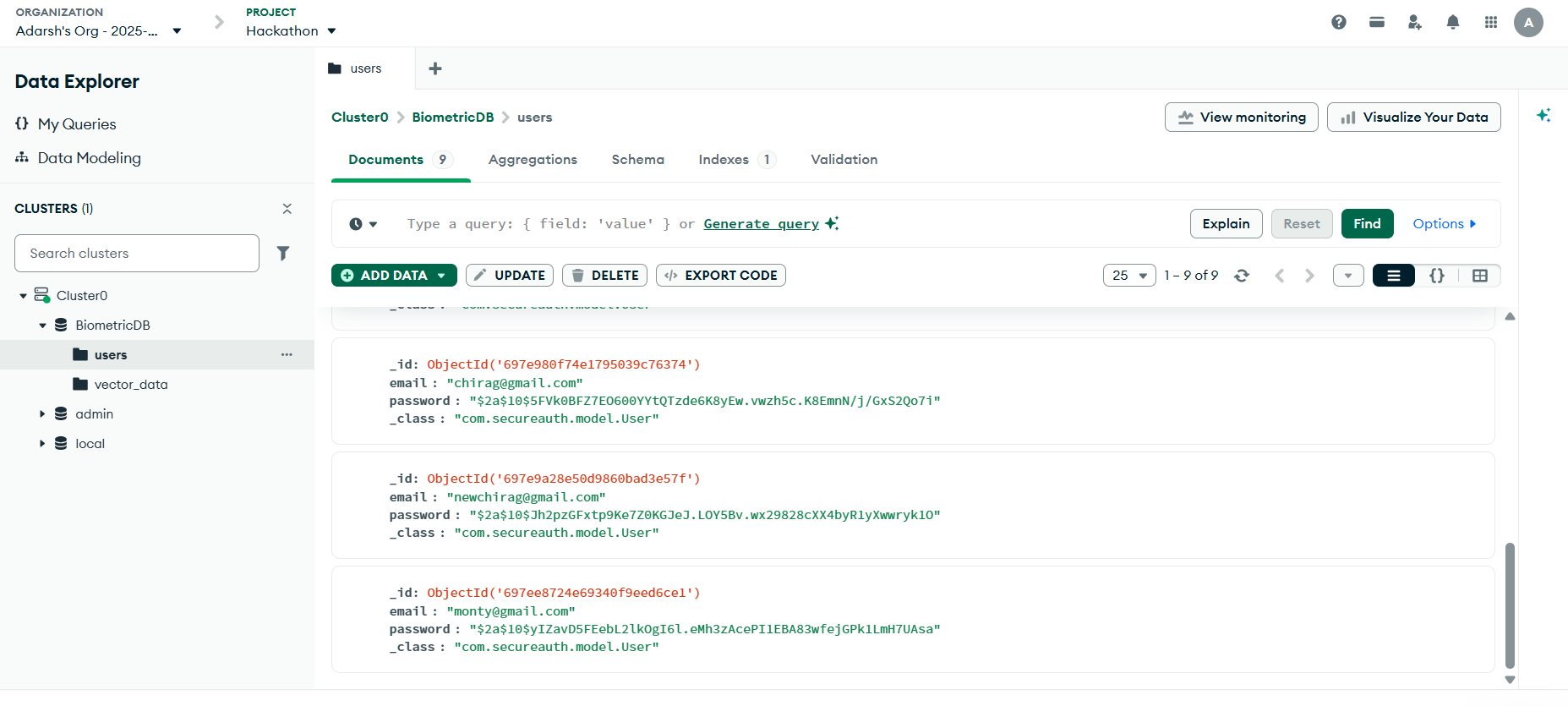
Task: Click the Search clusters input field
Action: click(137, 254)
